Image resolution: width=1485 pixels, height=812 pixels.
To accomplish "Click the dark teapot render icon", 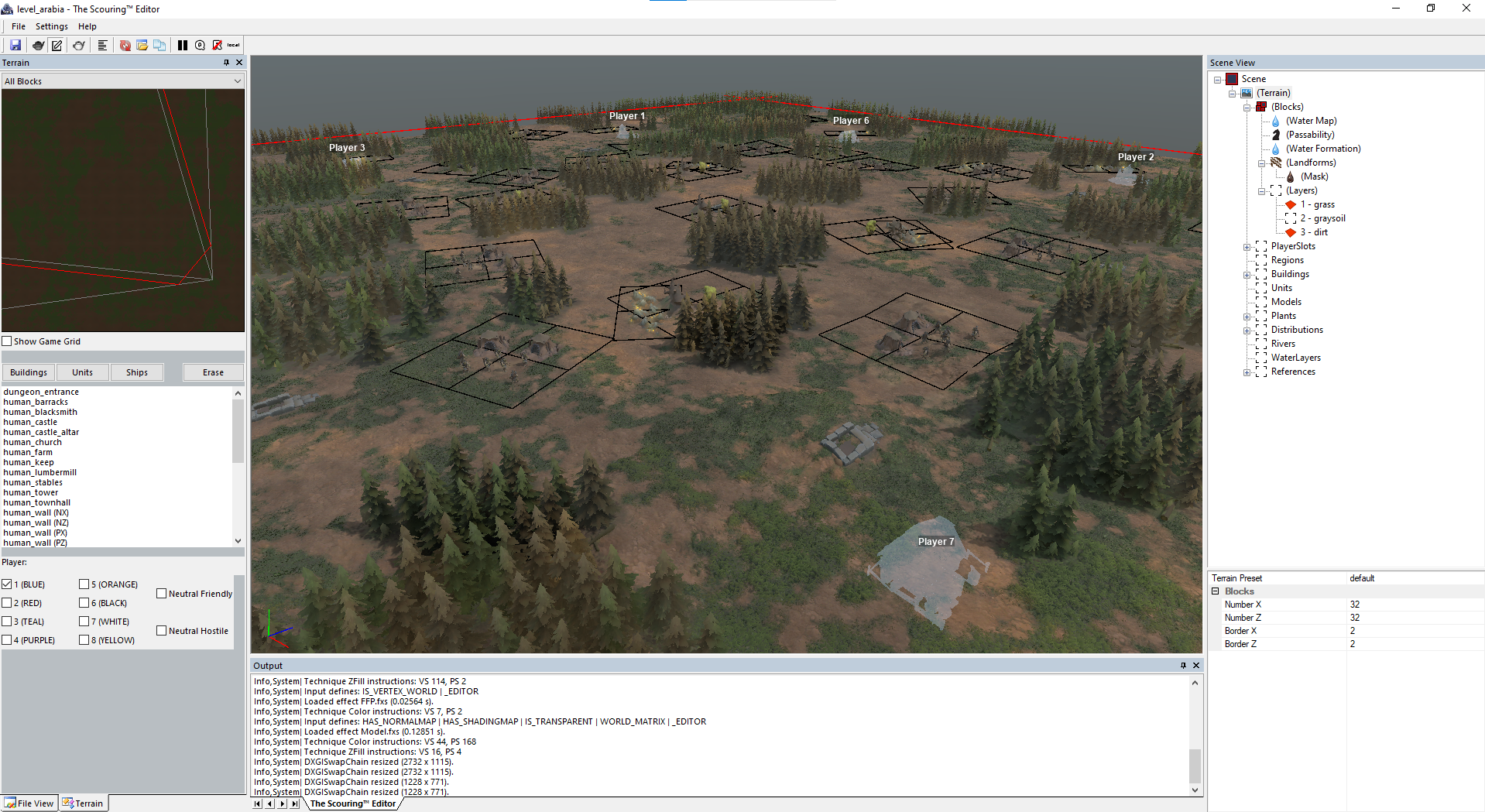I will coord(38,45).
